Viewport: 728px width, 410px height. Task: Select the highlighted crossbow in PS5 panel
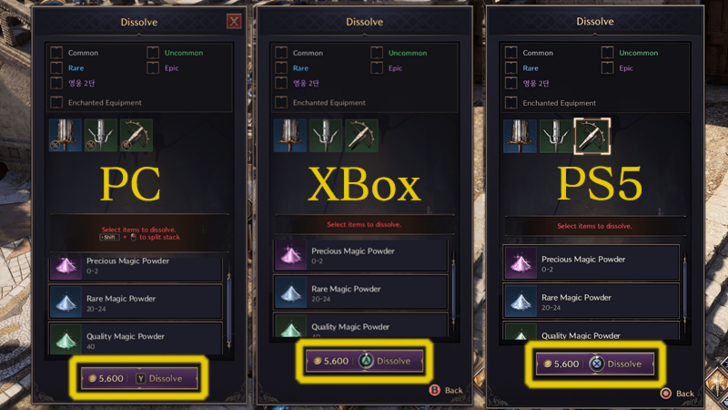pyautogui.click(x=592, y=136)
